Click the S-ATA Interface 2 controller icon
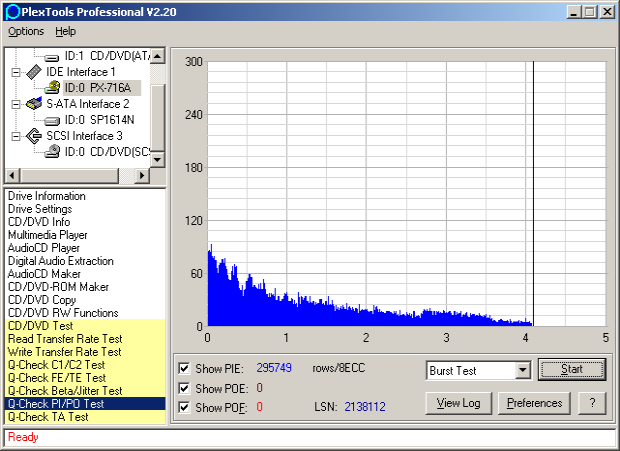This screenshot has width=620, height=451. [34, 104]
